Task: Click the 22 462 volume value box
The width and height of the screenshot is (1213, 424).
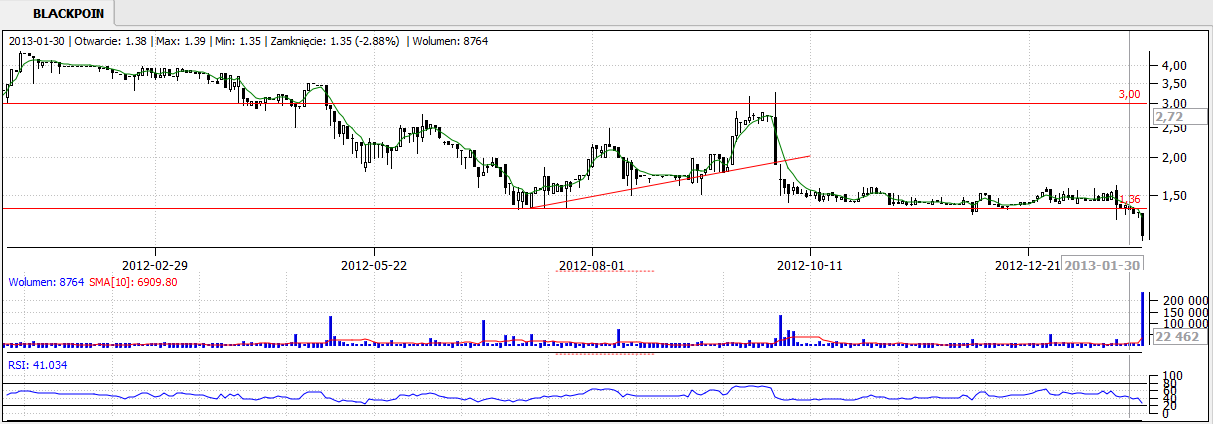Action: [x=1175, y=337]
